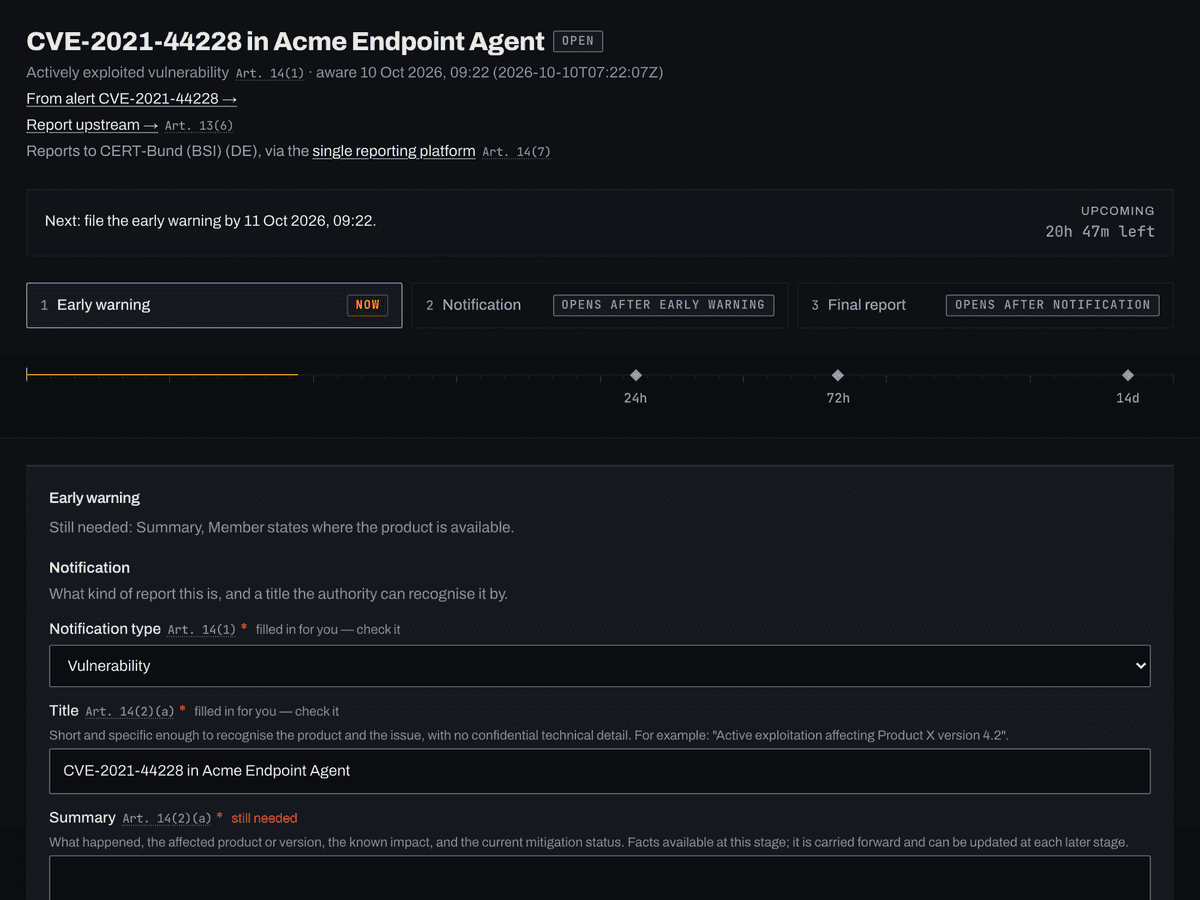Click the 'Report upstream' link

pos(92,125)
